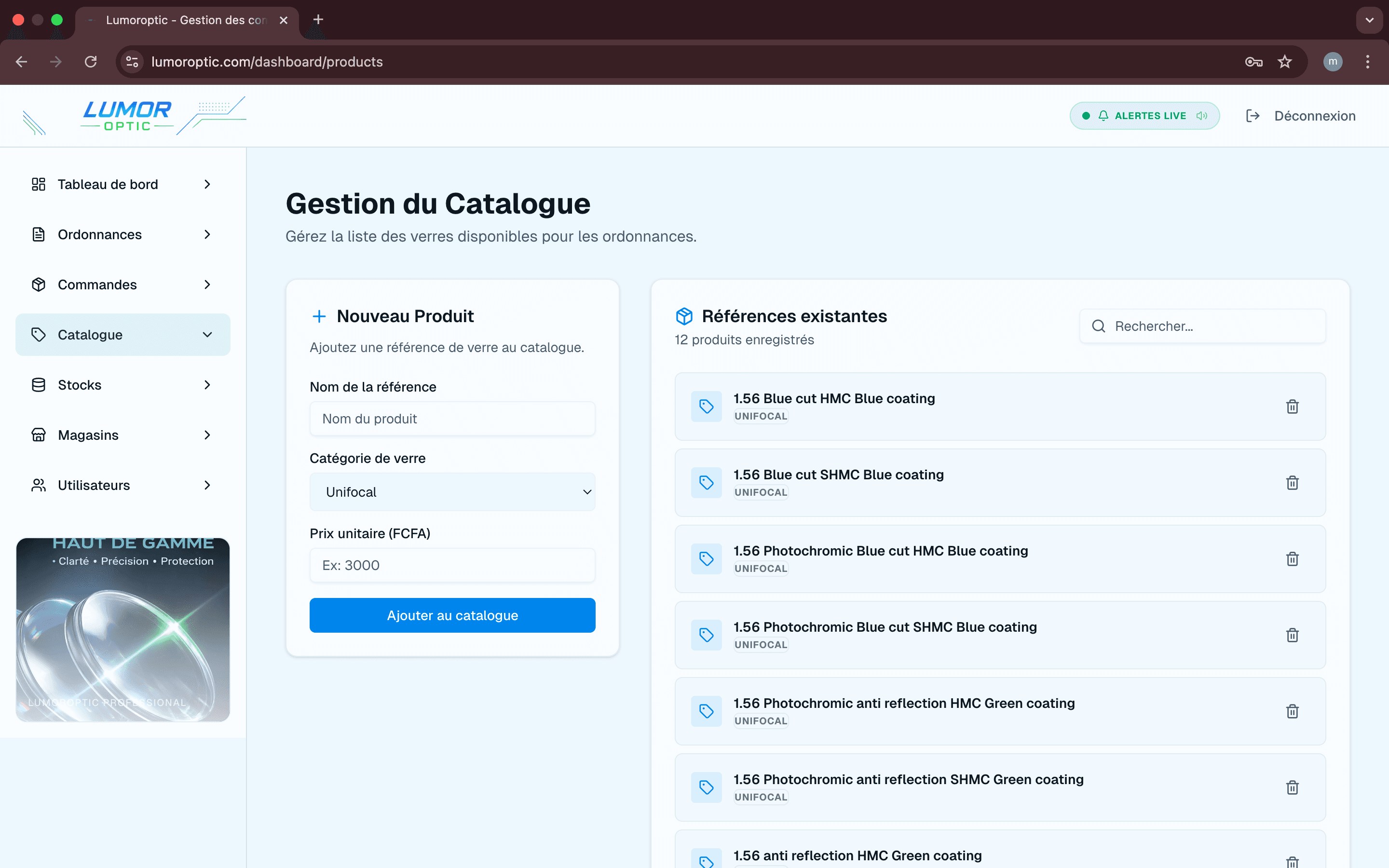Focus the Nom du produit field
Viewport: 1389px width, 868px height.
[452, 419]
